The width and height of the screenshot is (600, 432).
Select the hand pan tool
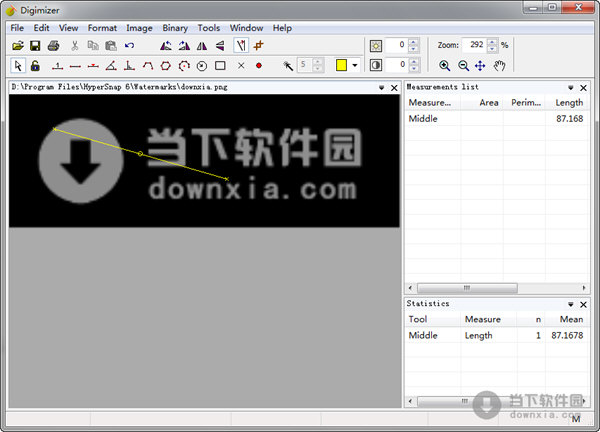[x=499, y=66]
